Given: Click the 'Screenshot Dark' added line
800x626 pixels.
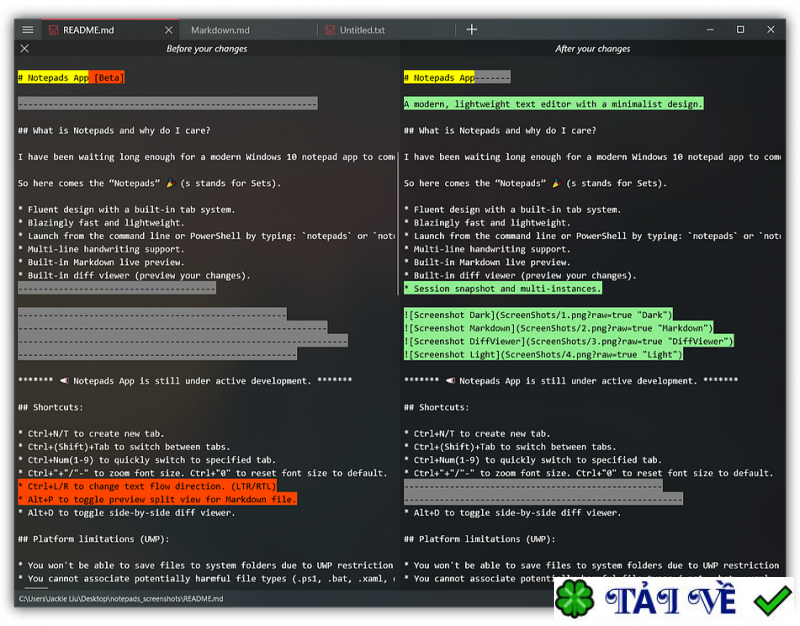Looking at the screenshot, I should point(538,315).
